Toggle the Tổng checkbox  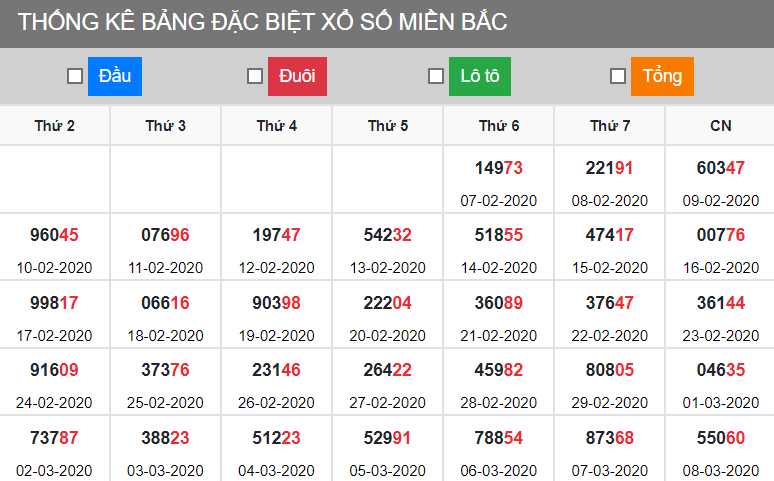(x=618, y=76)
